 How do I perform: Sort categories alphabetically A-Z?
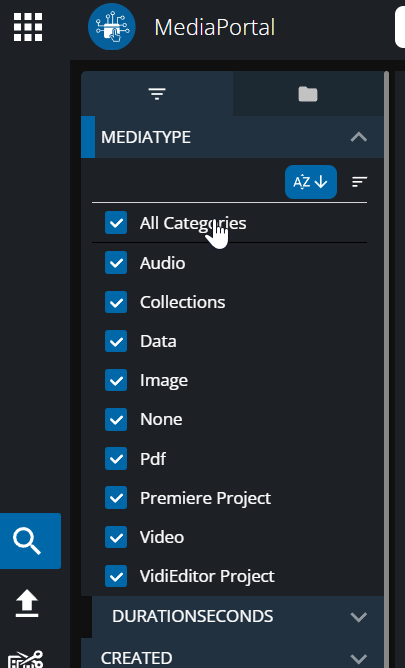(311, 182)
